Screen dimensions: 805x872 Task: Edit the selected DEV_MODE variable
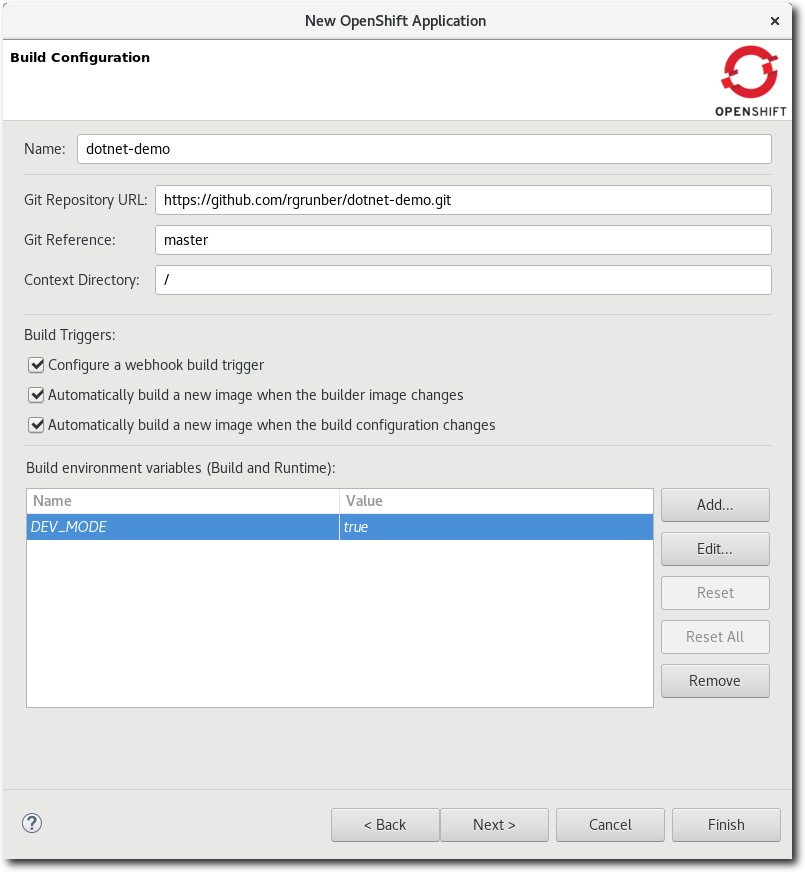pyautogui.click(x=715, y=548)
